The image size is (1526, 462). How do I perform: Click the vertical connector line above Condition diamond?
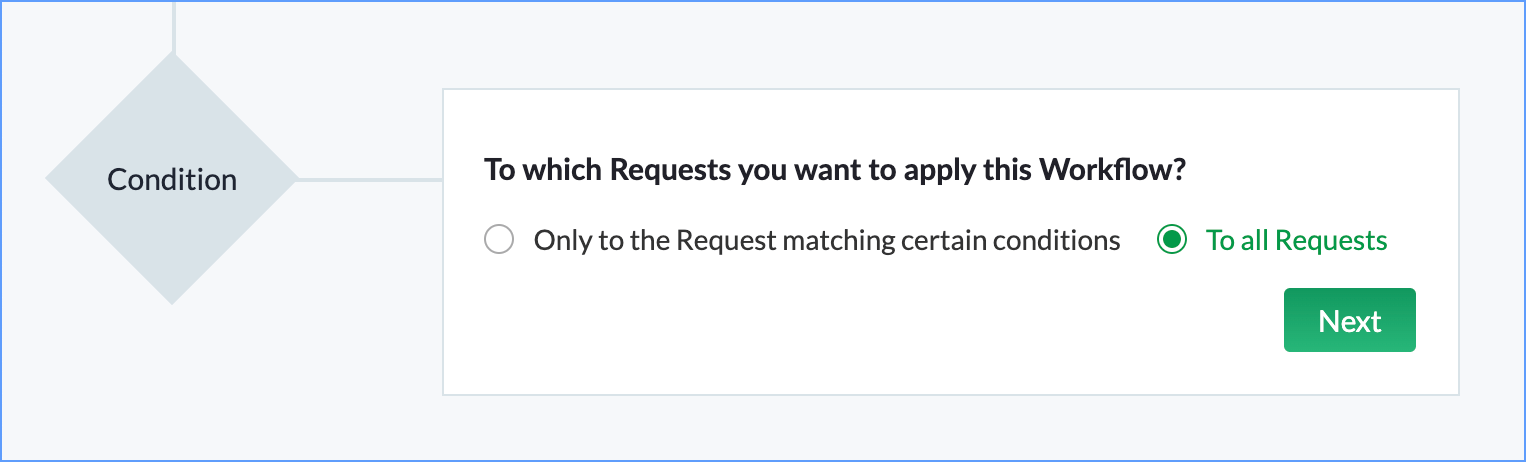tap(174, 25)
